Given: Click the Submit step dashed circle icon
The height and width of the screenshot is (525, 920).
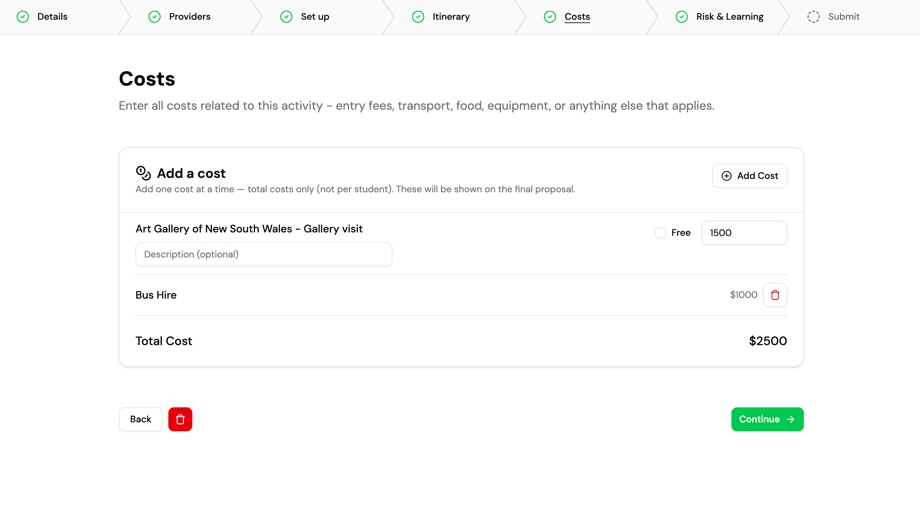Looking at the screenshot, I should tap(814, 17).
